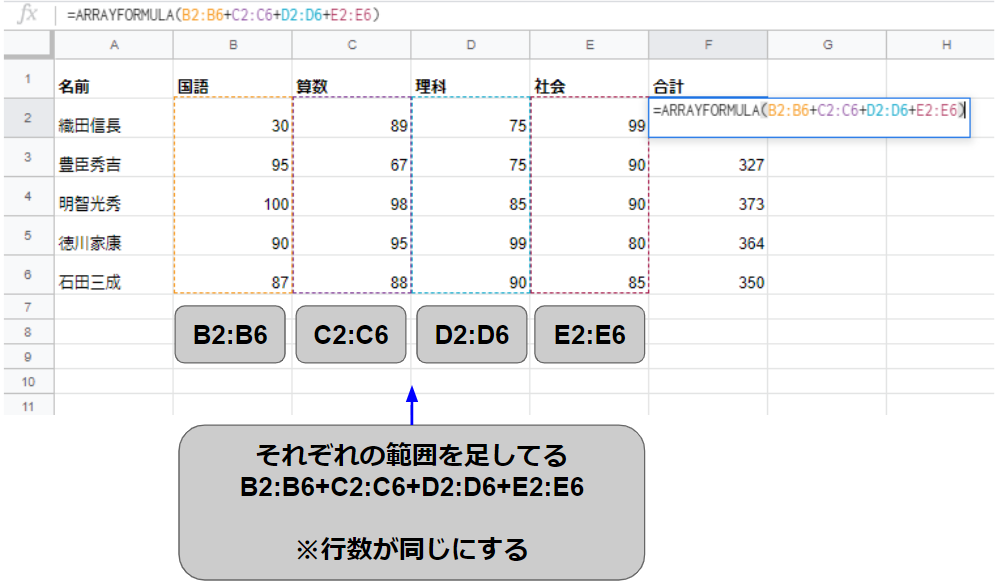The image size is (995, 588).
Task: Click 織田信長's 理科 score 75
Action: 471,118
